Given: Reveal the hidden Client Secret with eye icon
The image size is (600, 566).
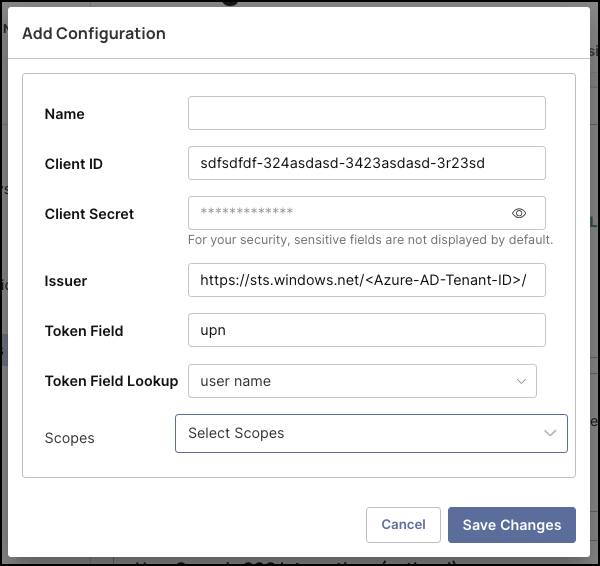Looking at the screenshot, I should coord(519,213).
